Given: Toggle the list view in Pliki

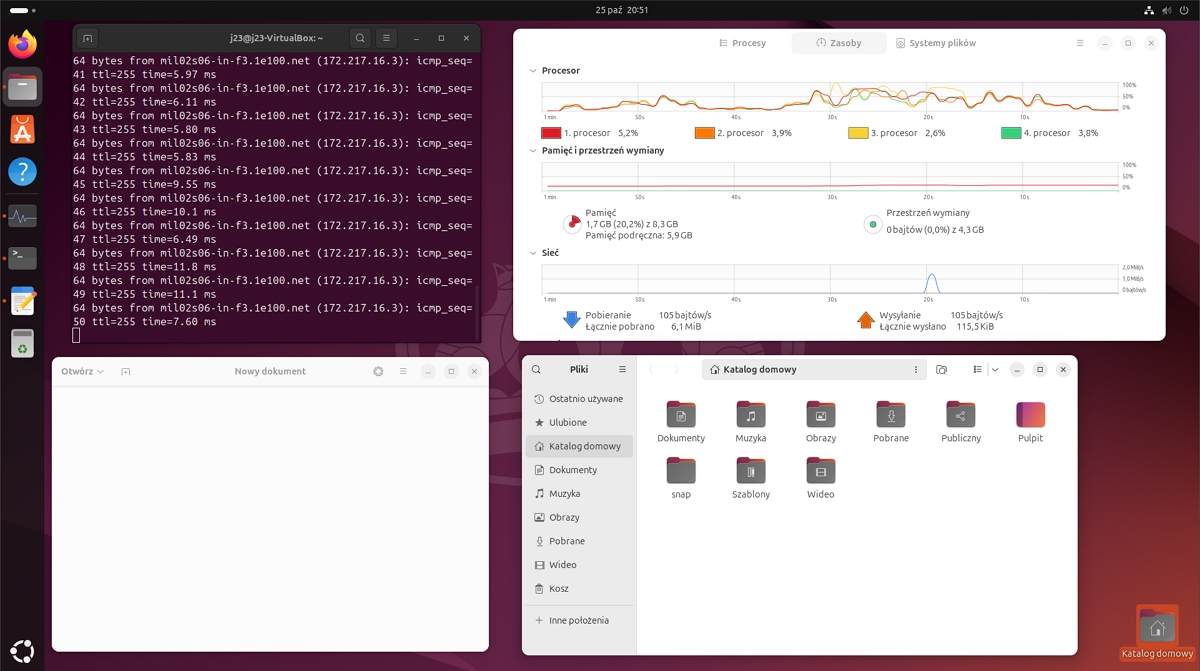Looking at the screenshot, I should click(x=978, y=369).
